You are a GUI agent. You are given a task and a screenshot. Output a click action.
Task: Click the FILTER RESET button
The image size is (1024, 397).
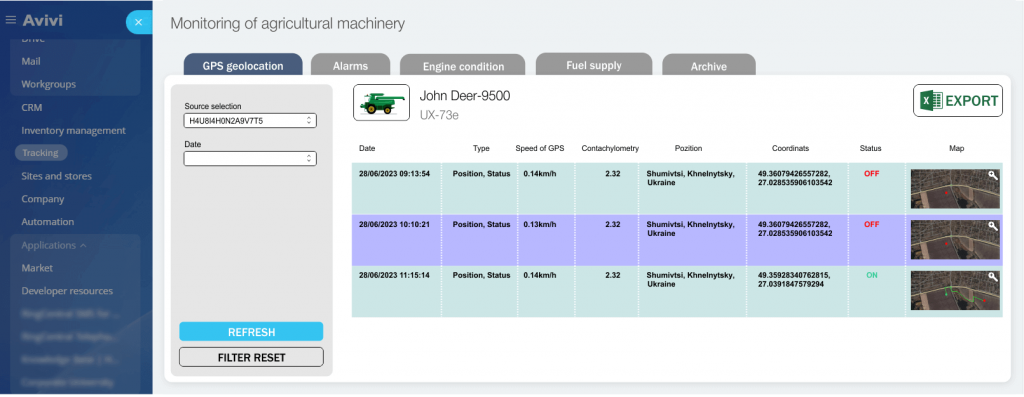click(251, 357)
